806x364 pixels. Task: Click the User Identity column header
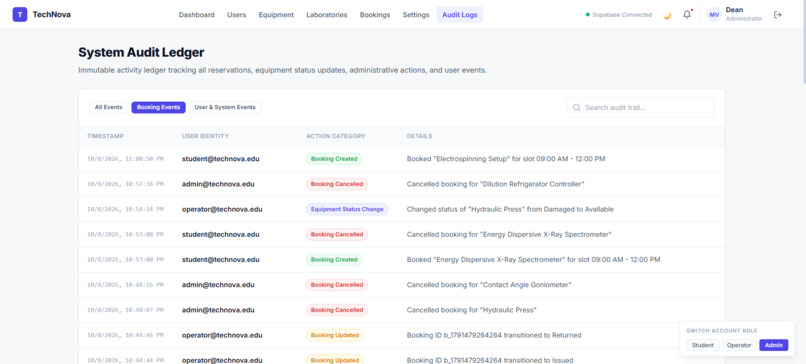pos(205,136)
